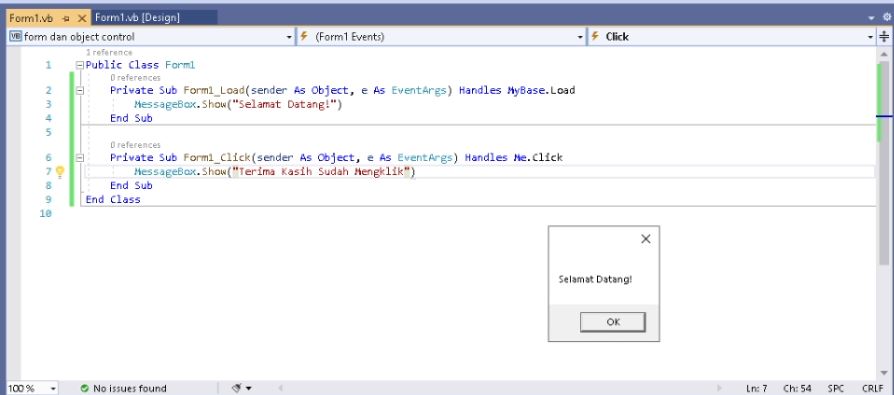
Task: Open the 100 % zoom dropdown
Action: [53, 388]
